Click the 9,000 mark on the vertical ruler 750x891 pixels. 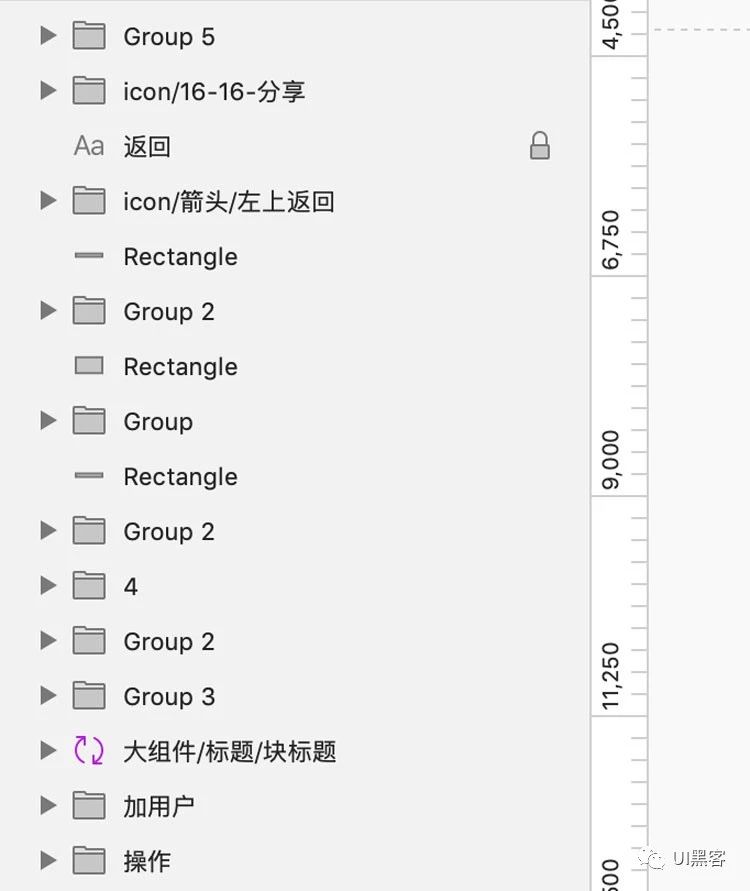pyautogui.click(x=611, y=460)
